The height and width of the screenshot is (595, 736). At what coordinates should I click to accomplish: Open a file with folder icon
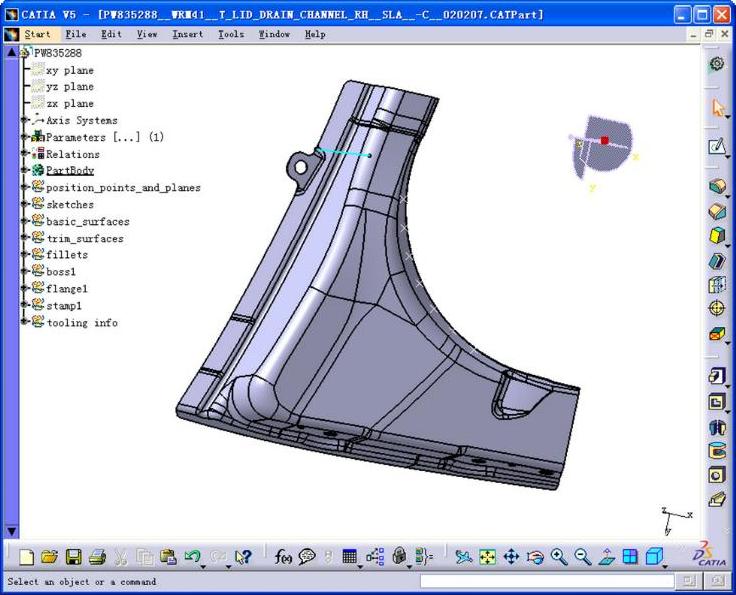coord(49,557)
